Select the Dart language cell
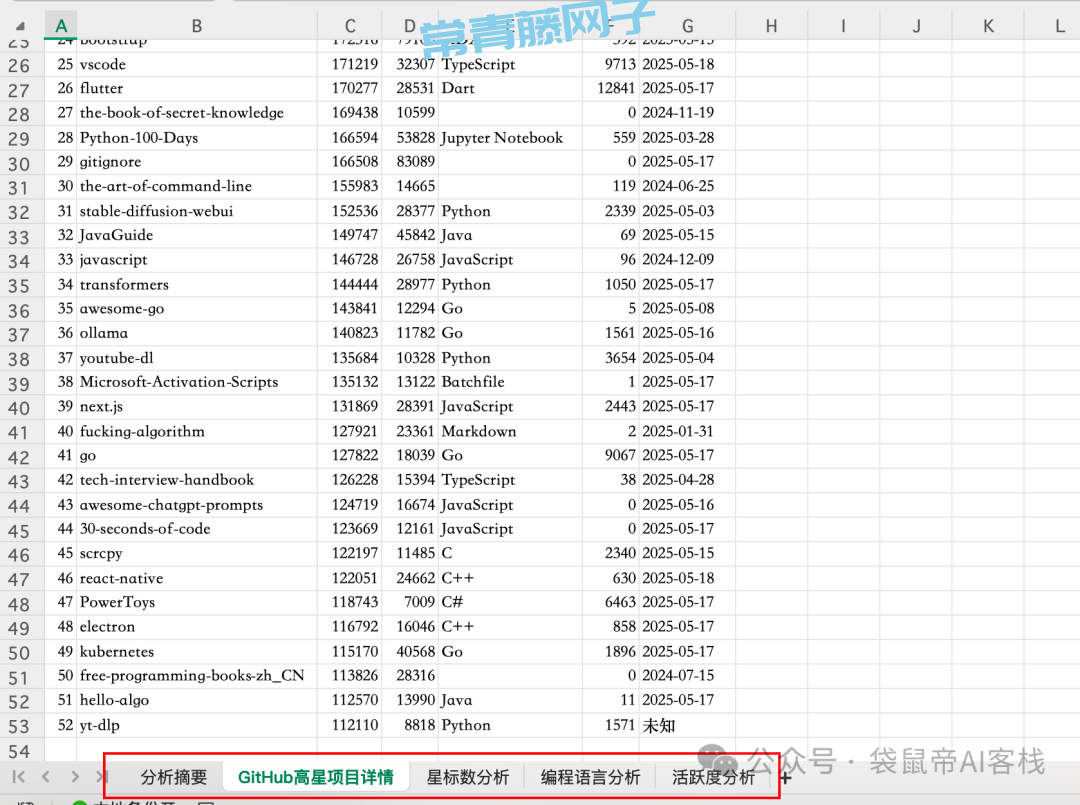 coord(510,88)
